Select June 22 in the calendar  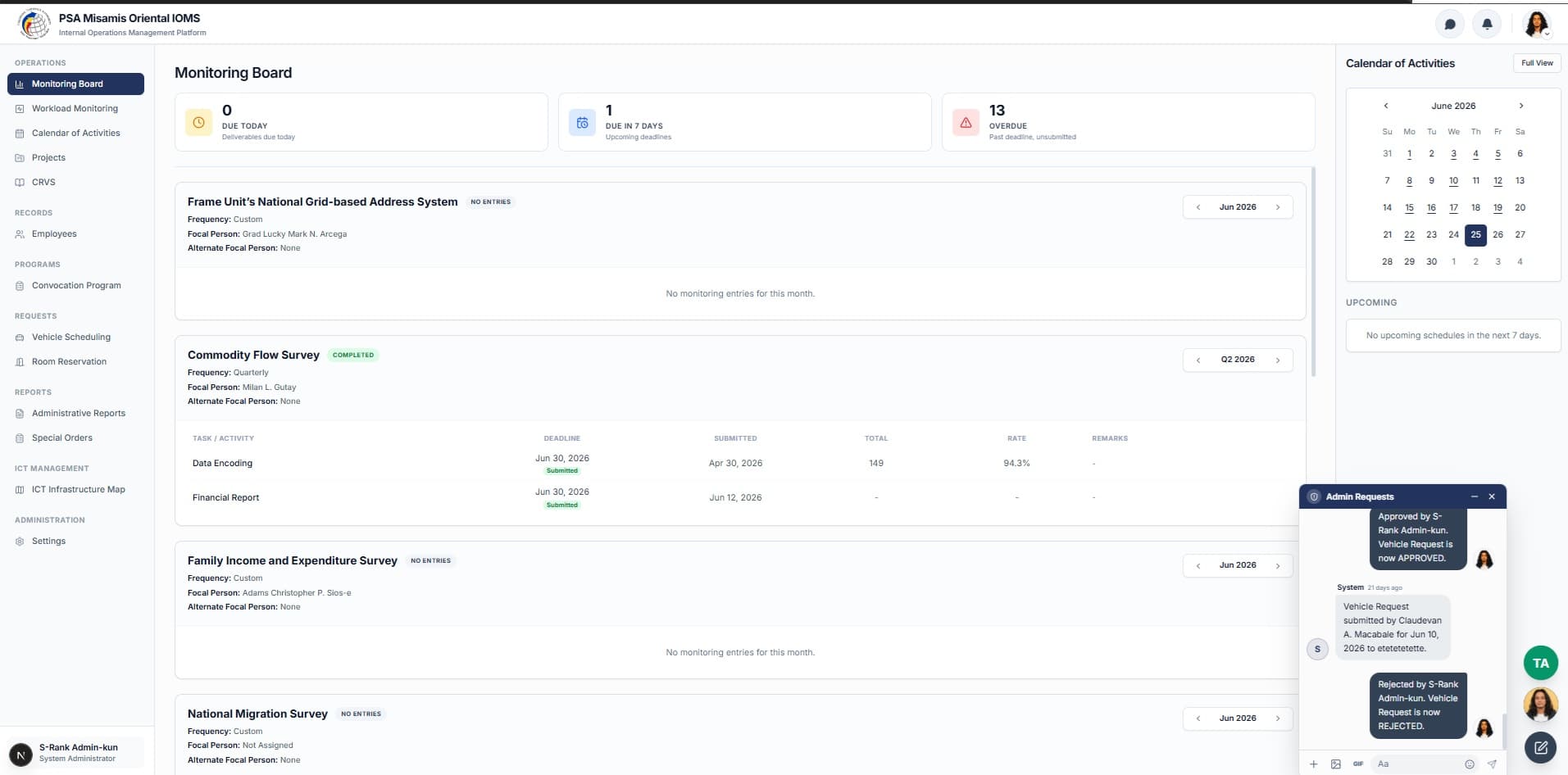[x=1409, y=234]
